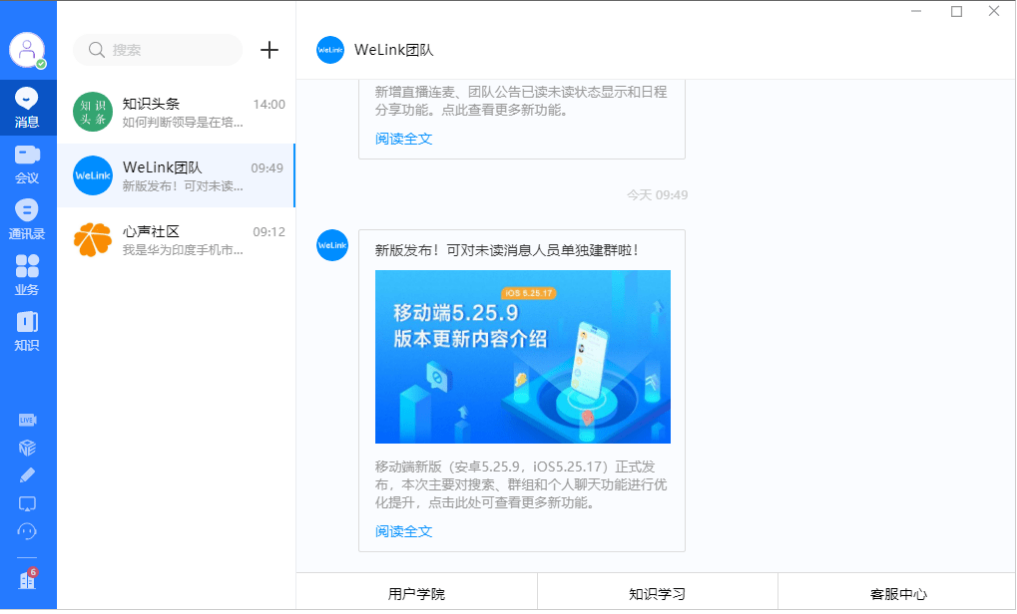Open the 心声社区 conversation

click(x=176, y=240)
